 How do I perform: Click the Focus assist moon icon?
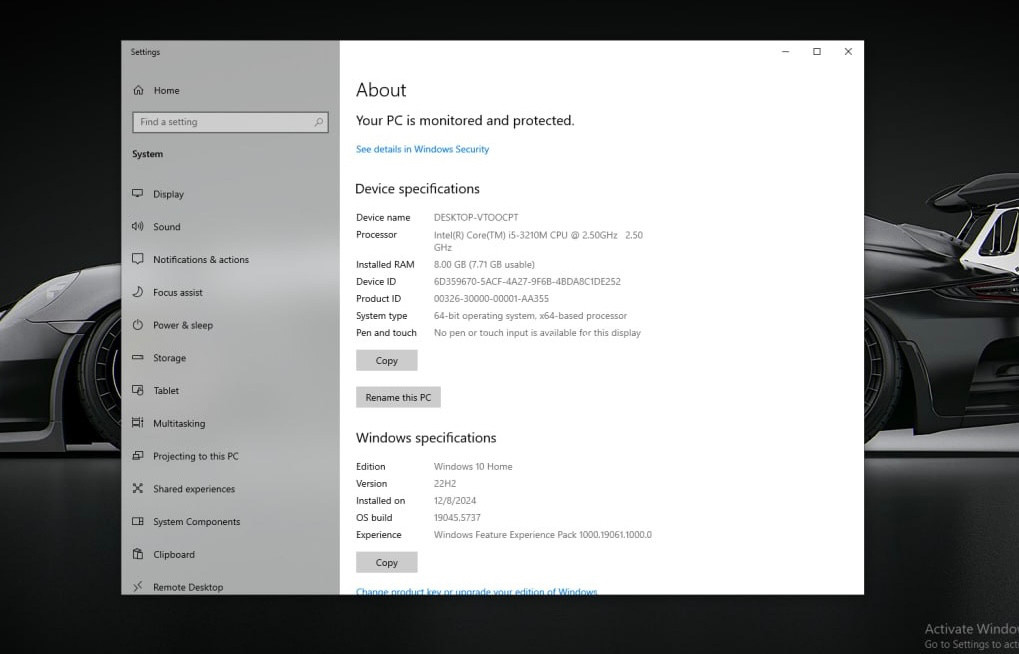tap(138, 292)
